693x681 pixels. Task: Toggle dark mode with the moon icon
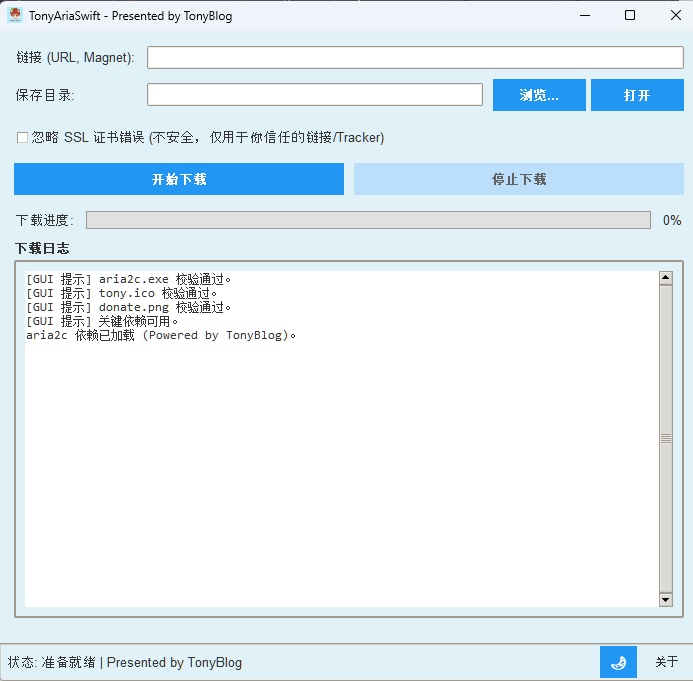pyautogui.click(x=618, y=662)
